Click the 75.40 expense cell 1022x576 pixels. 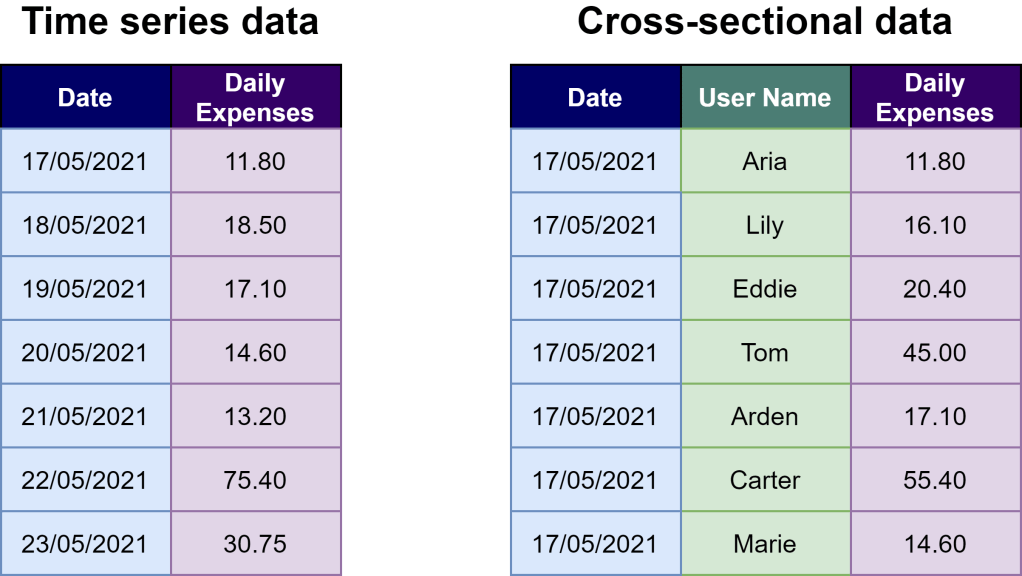click(255, 480)
